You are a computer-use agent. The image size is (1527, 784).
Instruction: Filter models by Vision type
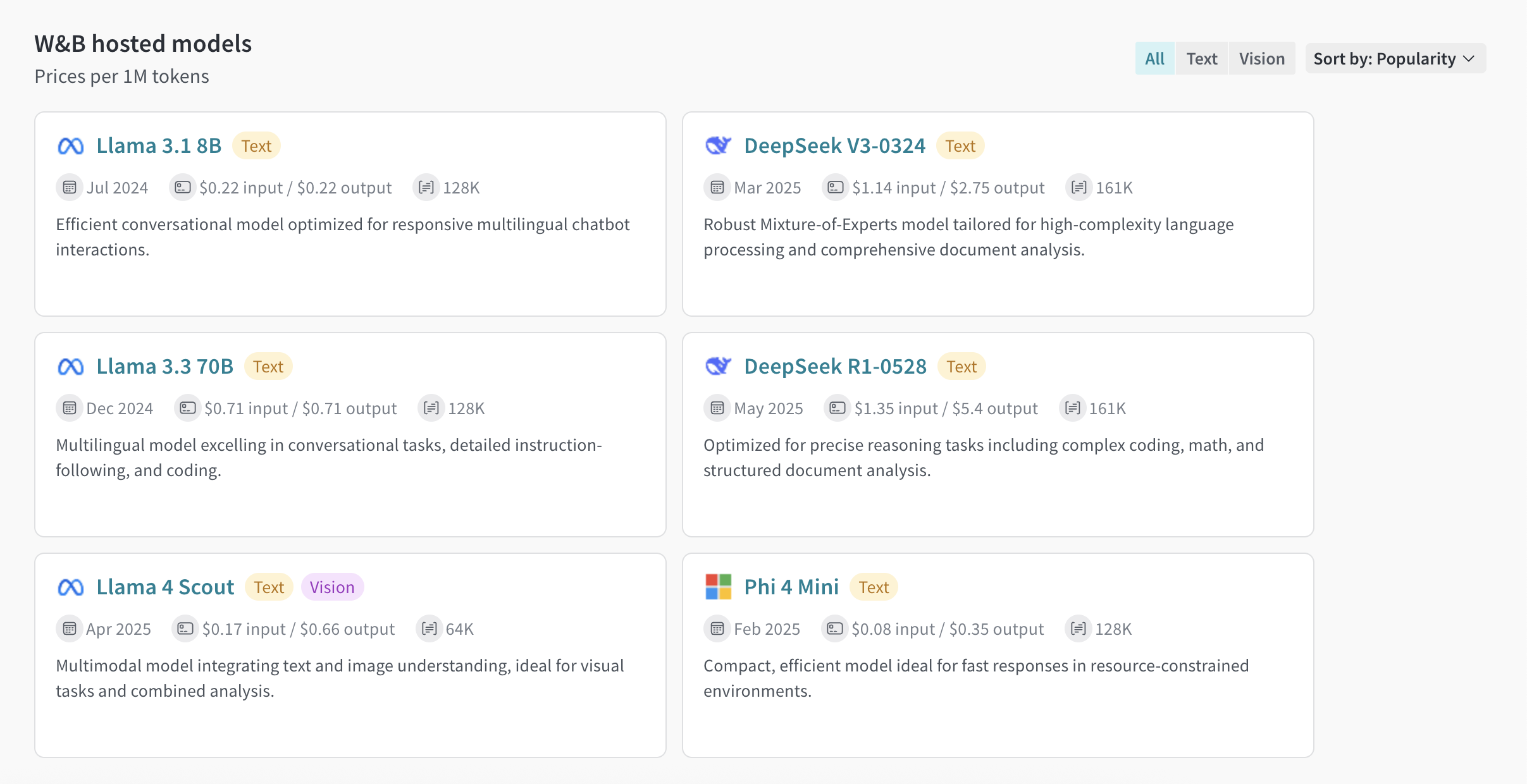1261,59
